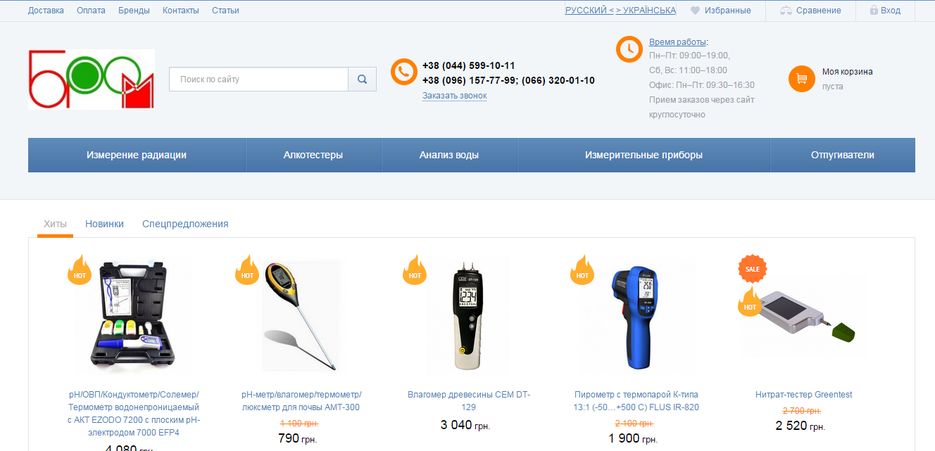Open the AKT EZODO 7200 kit image
The image size is (935, 451).
click(133, 314)
